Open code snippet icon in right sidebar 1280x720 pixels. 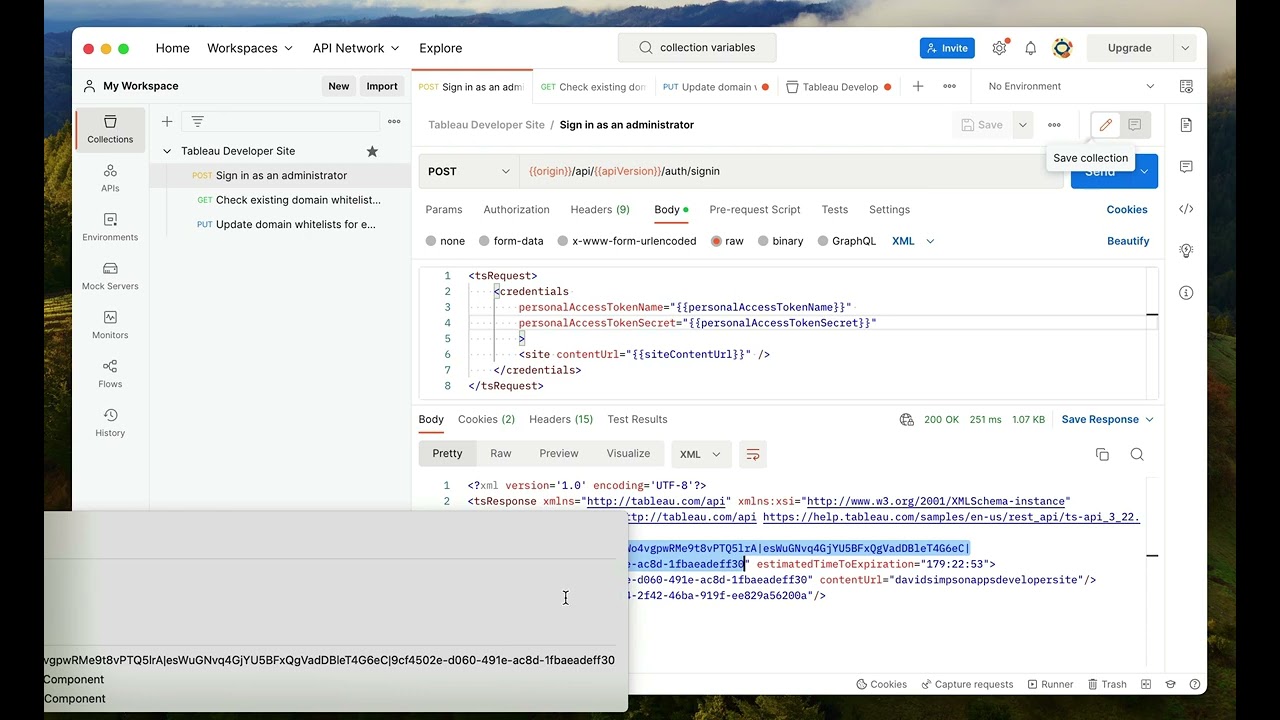[x=1186, y=209]
